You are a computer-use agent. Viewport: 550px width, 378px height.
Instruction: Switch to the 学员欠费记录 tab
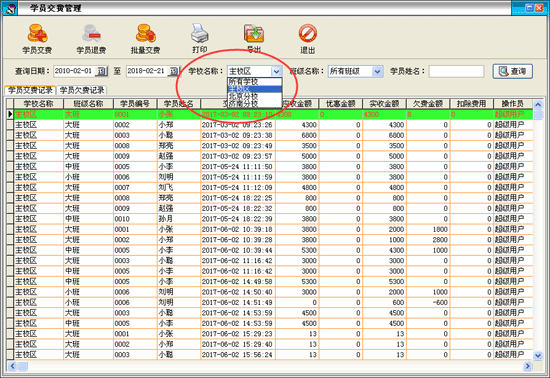tap(82, 90)
